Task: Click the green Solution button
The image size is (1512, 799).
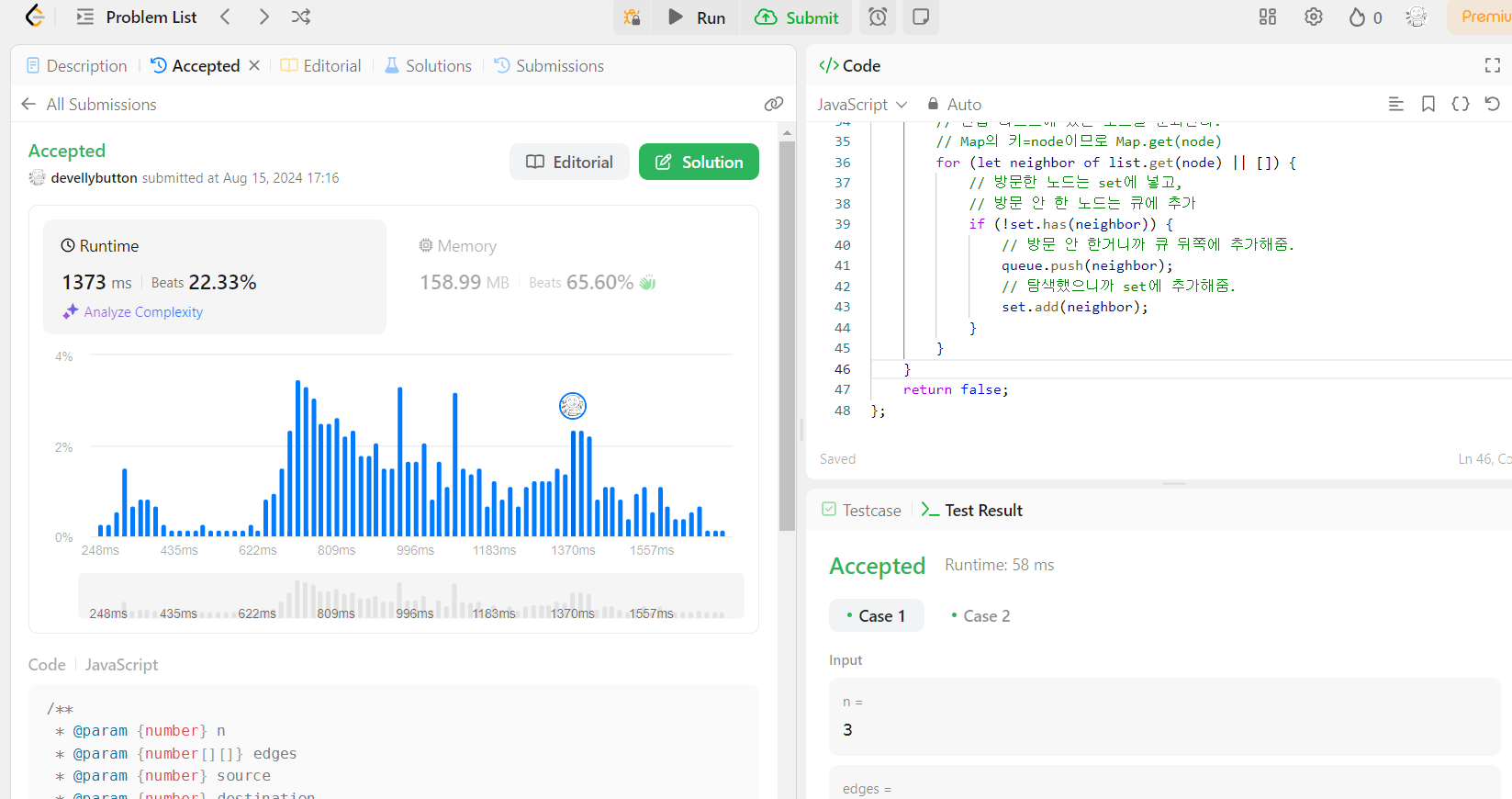Action: 699,162
